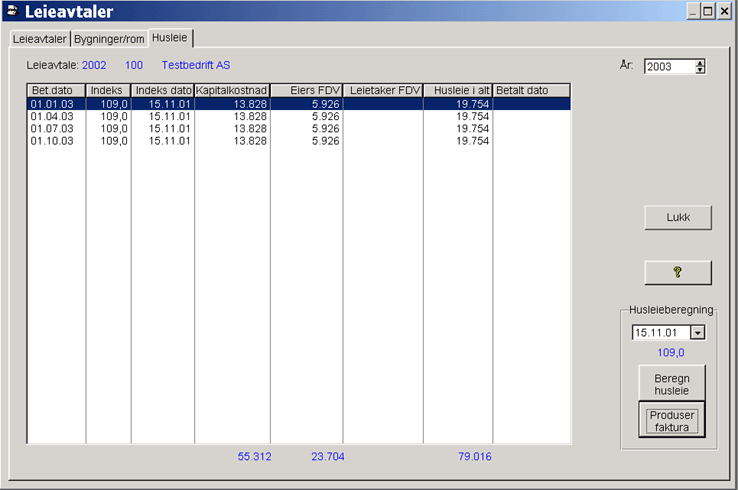Click Eiers FDV 5.926 in the 01.07.03 row
Screen dimensions: 738x490
point(325,129)
